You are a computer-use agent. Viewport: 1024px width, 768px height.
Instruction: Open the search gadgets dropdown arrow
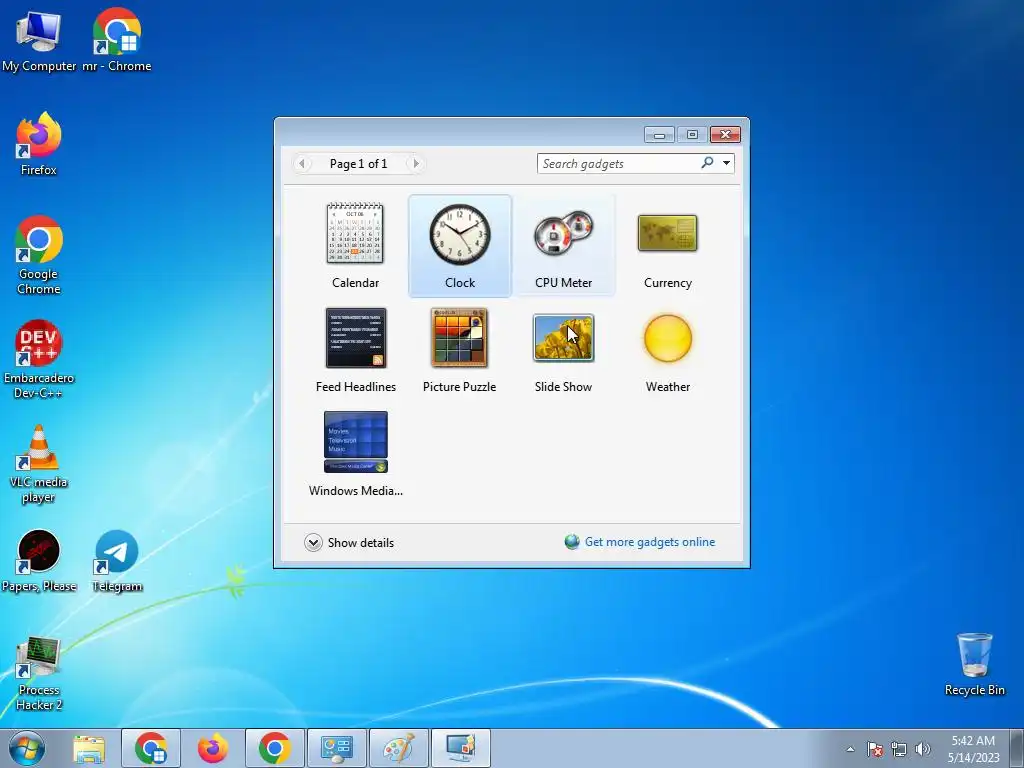pos(726,163)
